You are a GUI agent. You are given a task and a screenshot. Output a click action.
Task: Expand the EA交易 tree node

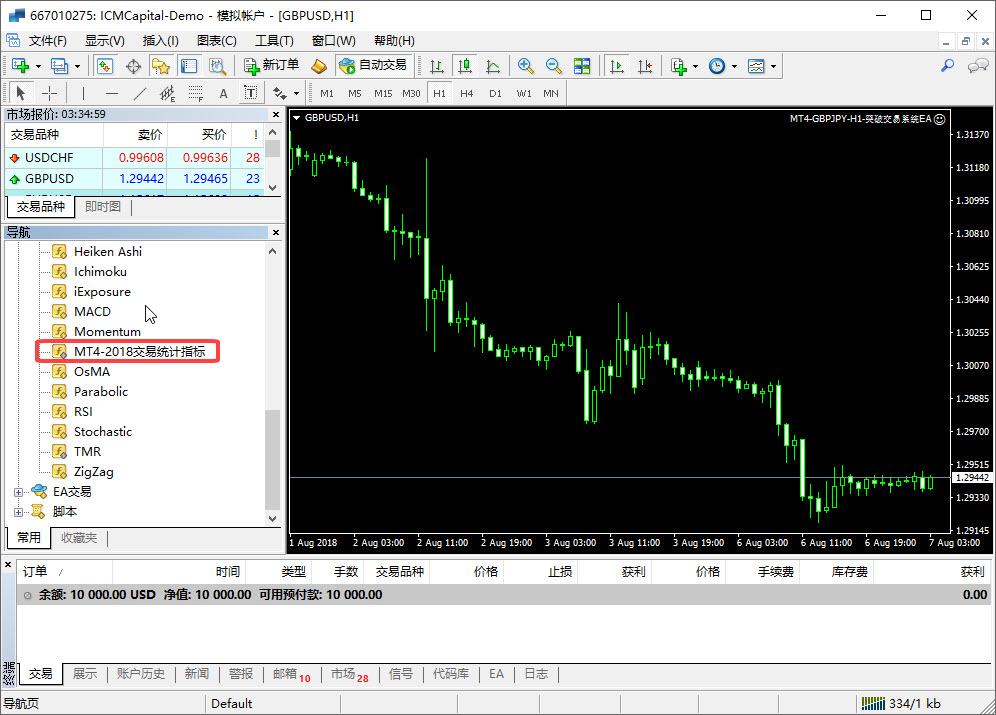click(18, 492)
